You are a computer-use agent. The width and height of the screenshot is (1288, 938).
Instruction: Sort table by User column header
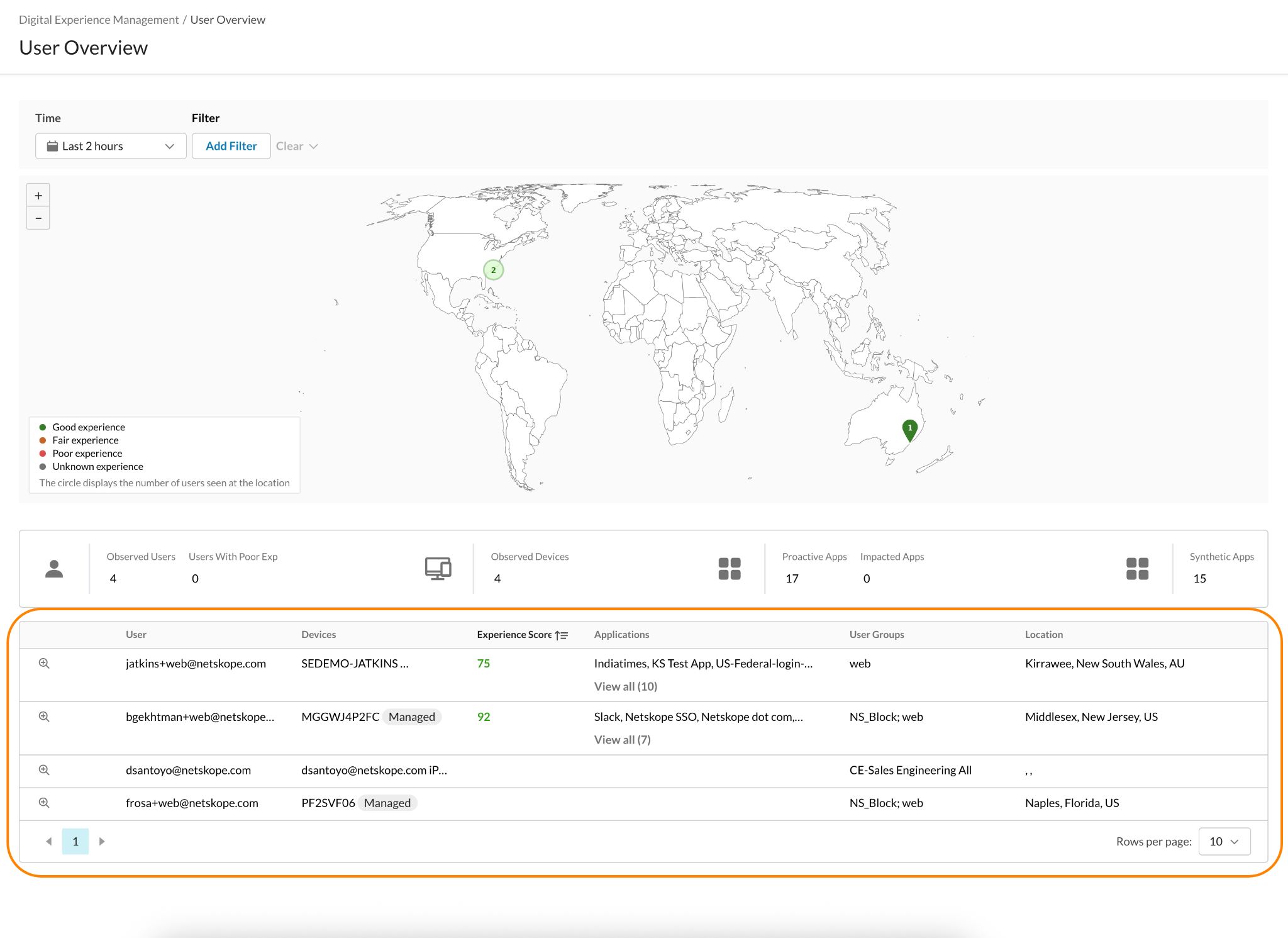pos(136,635)
